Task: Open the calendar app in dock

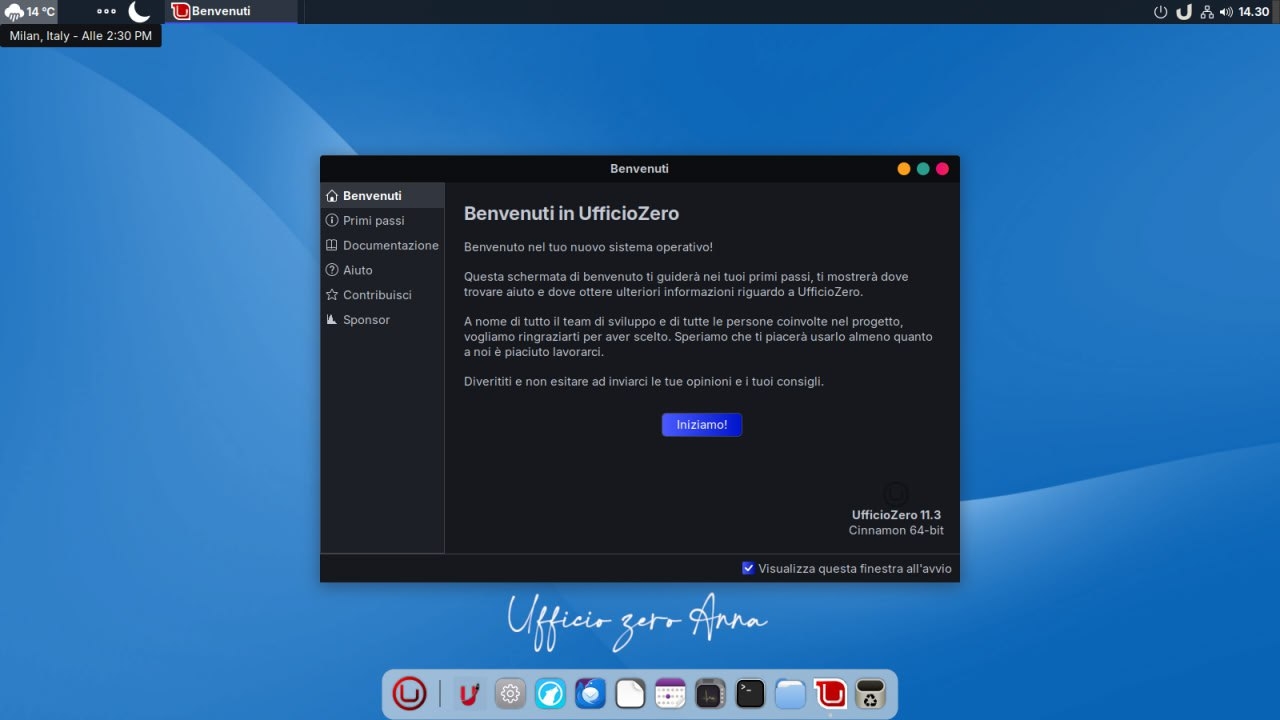Action: (670, 693)
